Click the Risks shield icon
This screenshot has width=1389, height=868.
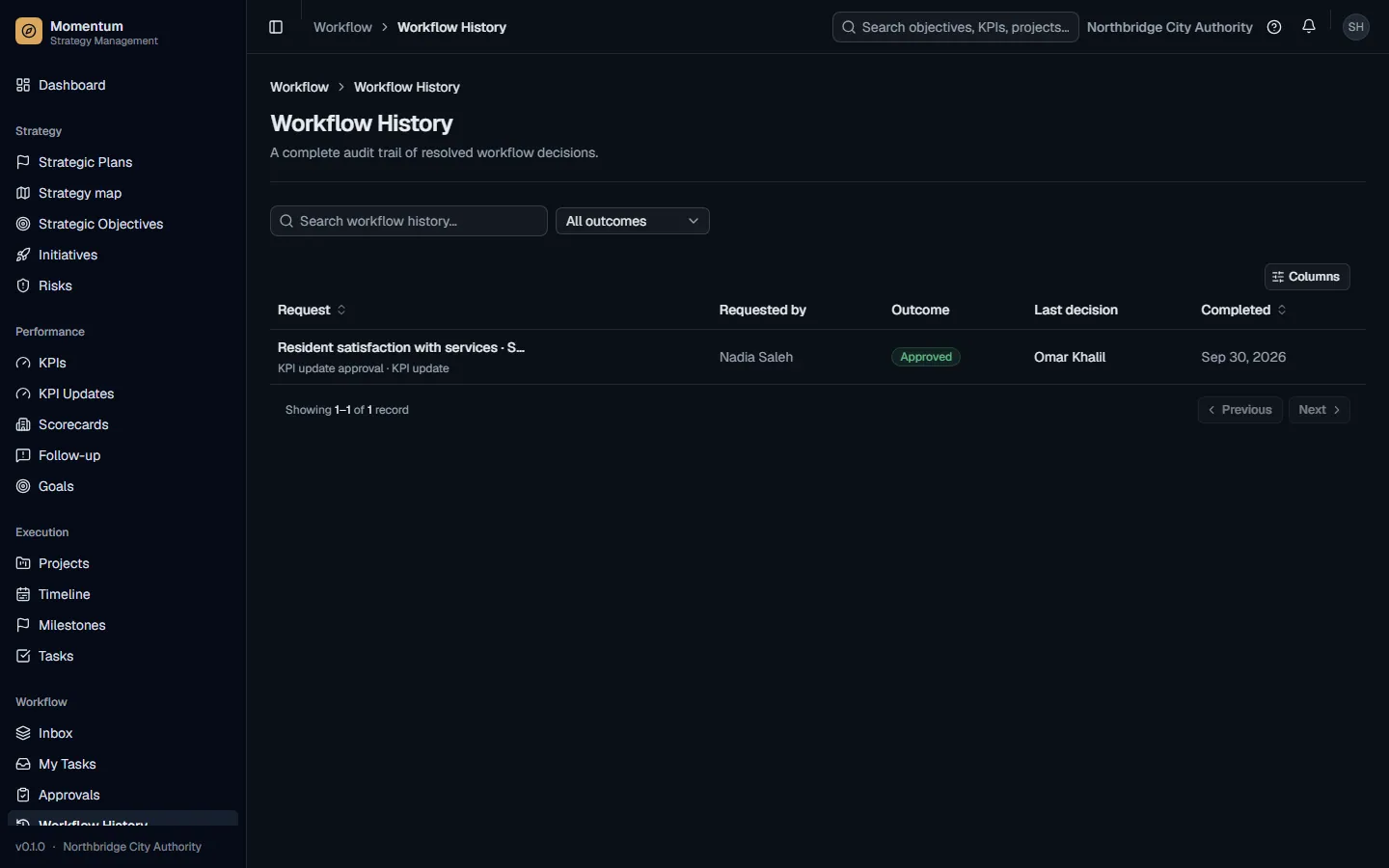23,285
